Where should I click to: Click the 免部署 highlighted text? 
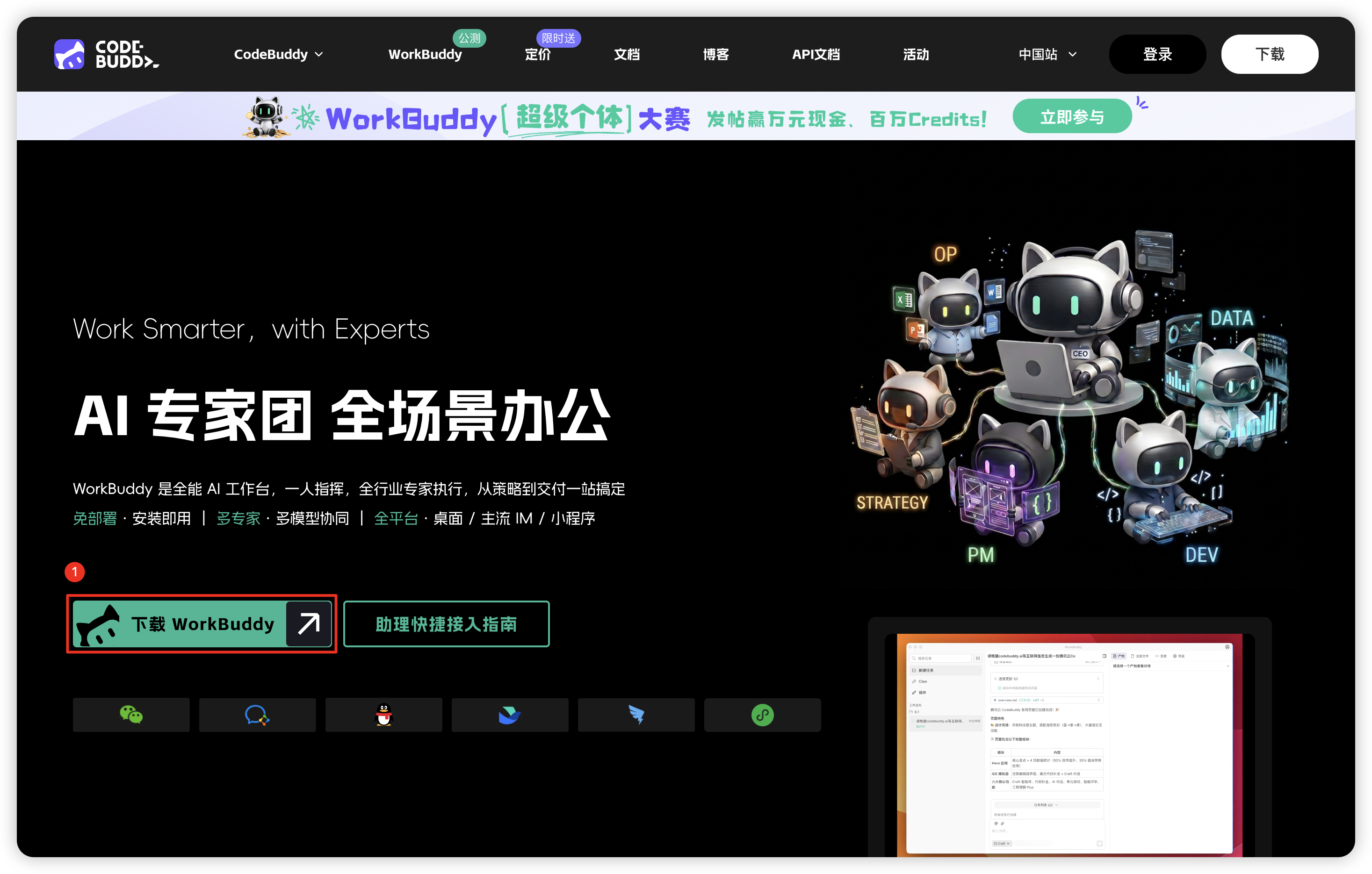tap(94, 518)
